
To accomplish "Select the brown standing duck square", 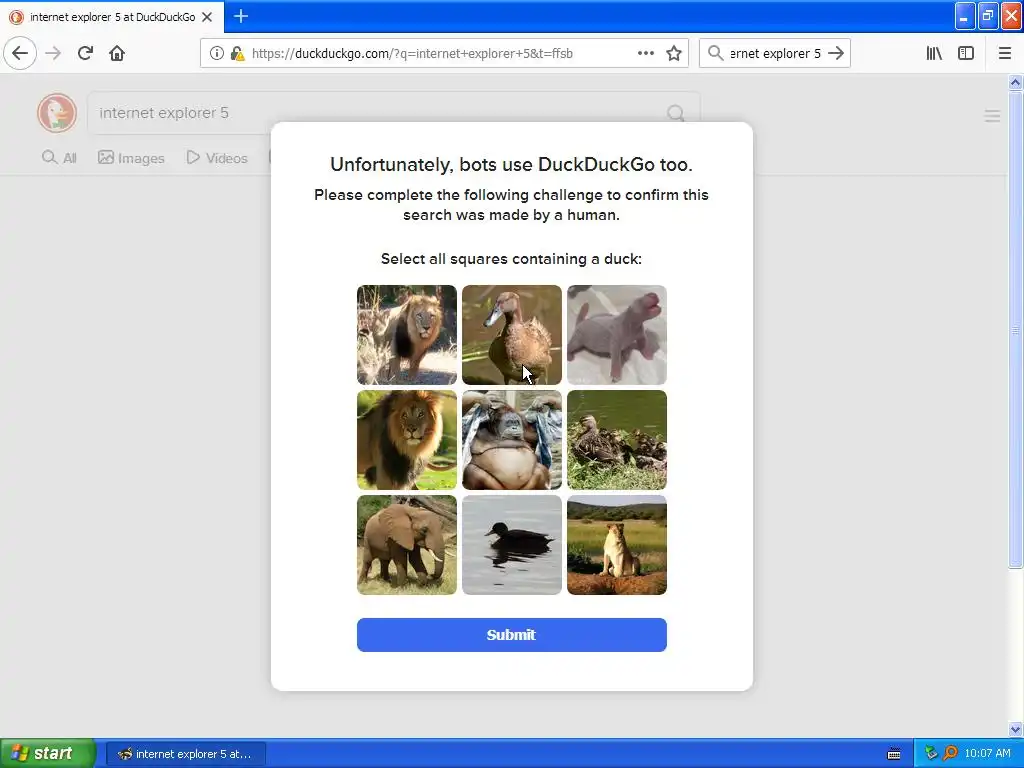I will pos(512,335).
